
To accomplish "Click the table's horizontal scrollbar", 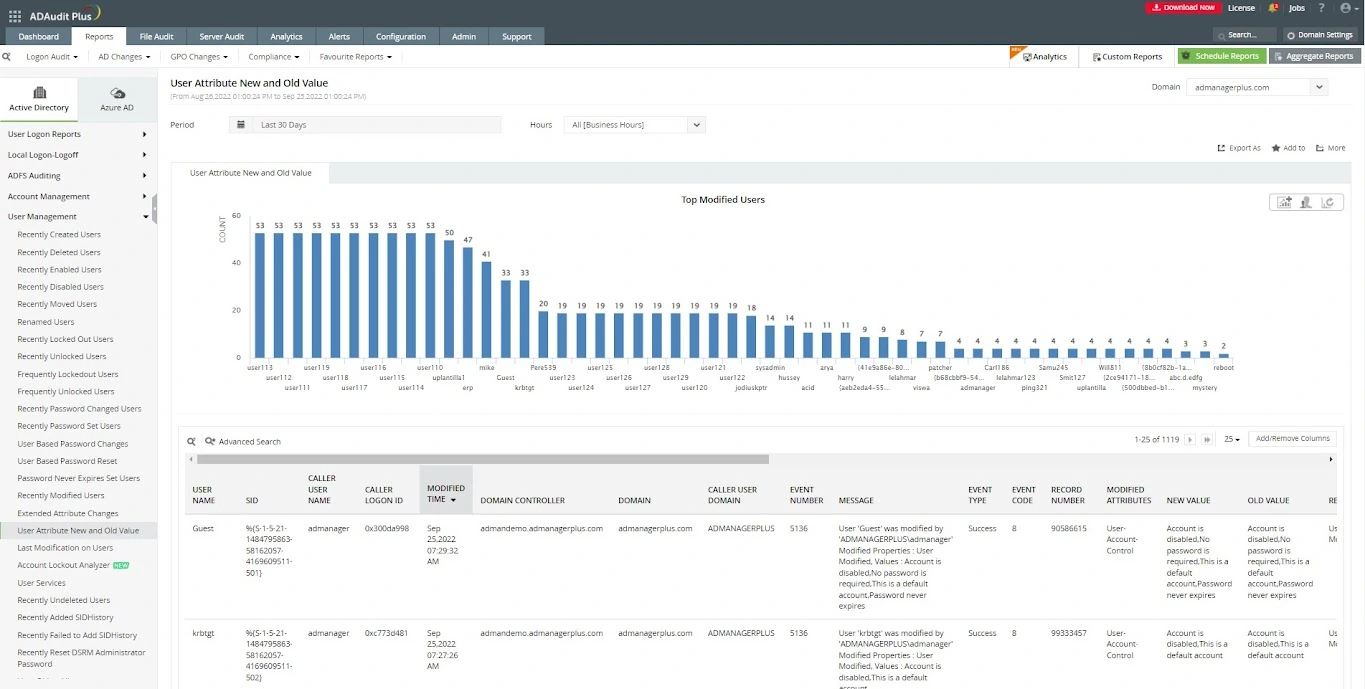I will [483, 459].
